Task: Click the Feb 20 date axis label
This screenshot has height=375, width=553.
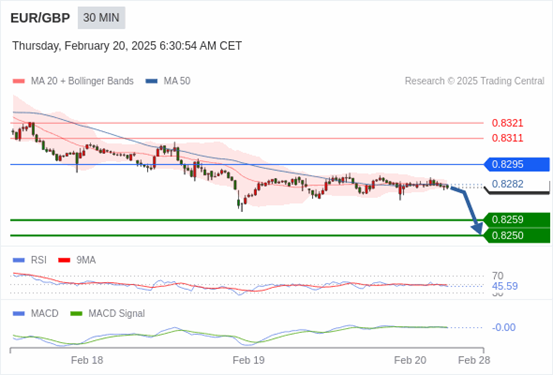Action: pyautogui.click(x=410, y=360)
